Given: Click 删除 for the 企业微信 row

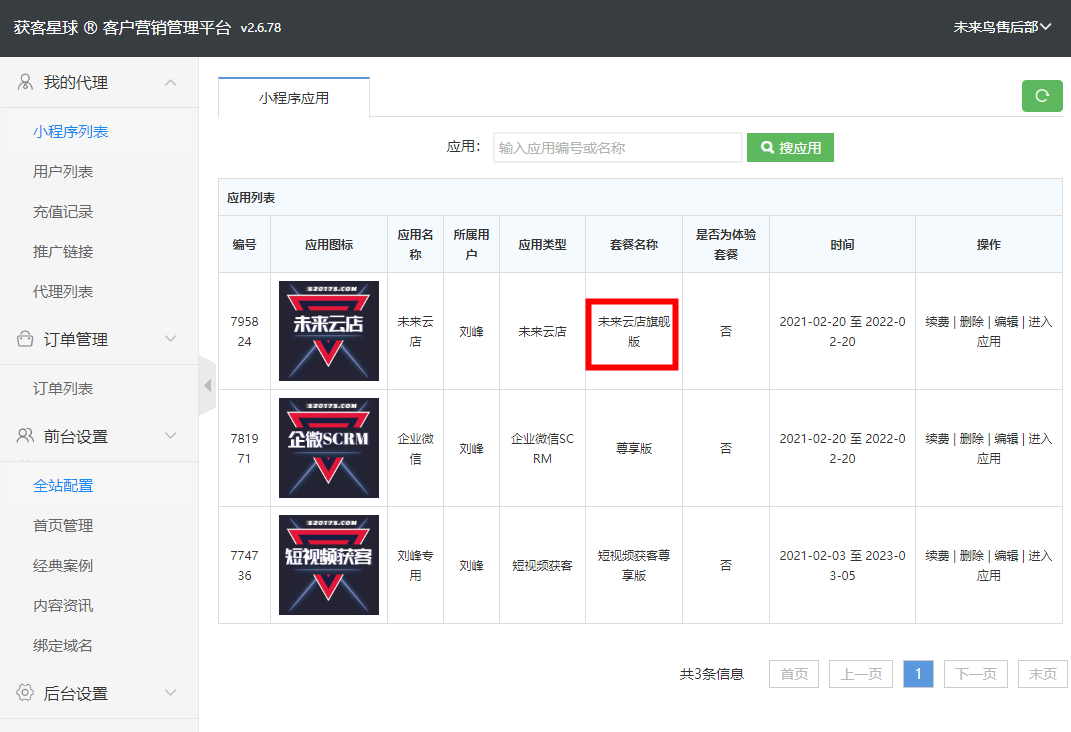Looking at the screenshot, I should pyautogui.click(x=971, y=439).
